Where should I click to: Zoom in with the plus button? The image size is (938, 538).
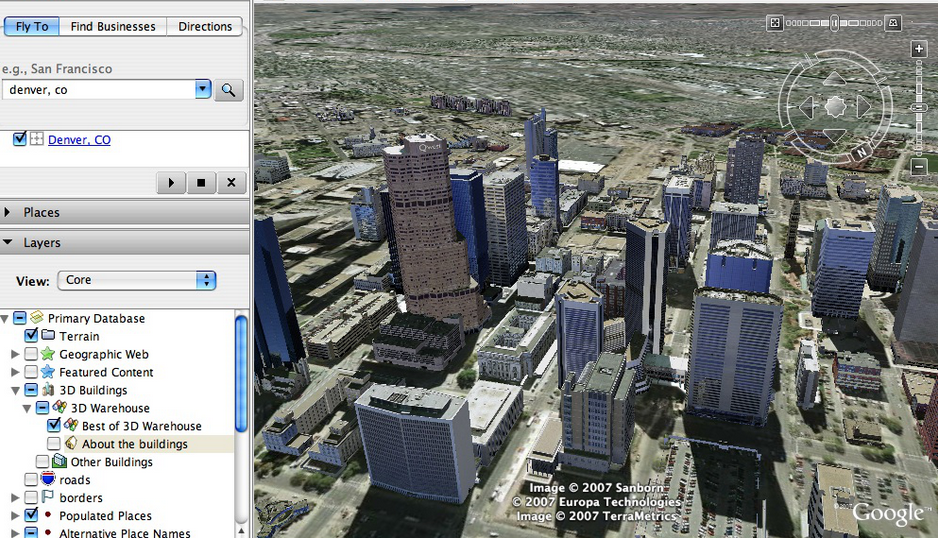(x=919, y=49)
